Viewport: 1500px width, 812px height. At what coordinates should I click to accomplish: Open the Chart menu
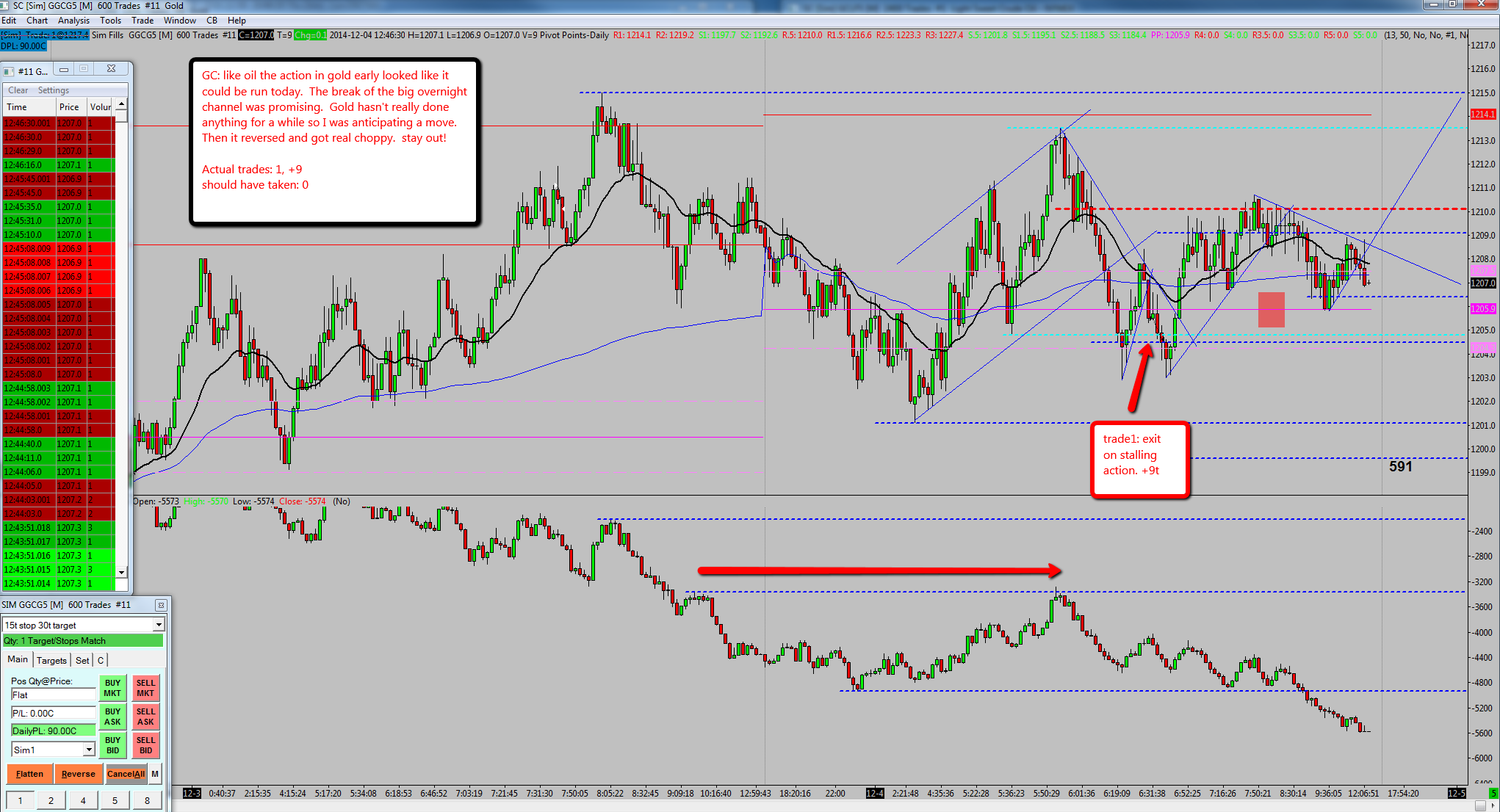pyautogui.click(x=37, y=21)
